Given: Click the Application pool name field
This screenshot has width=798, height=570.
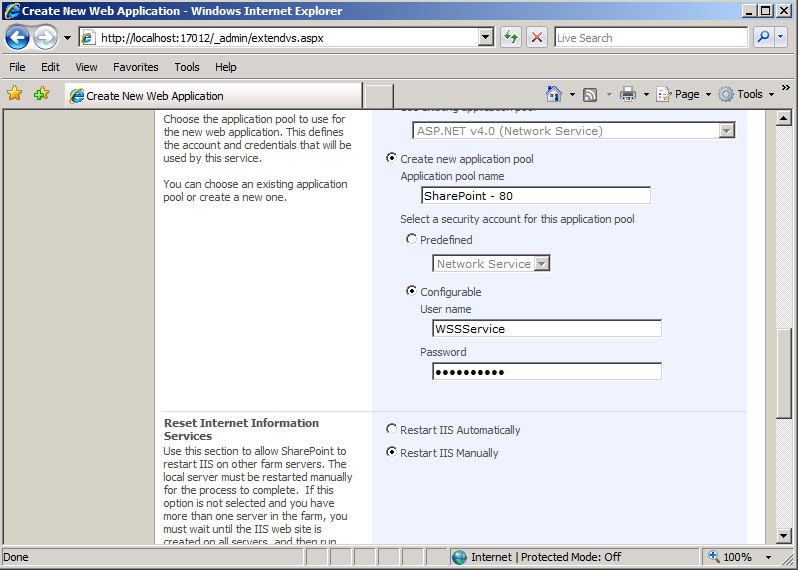Looking at the screenshot, I should (536, 196).
